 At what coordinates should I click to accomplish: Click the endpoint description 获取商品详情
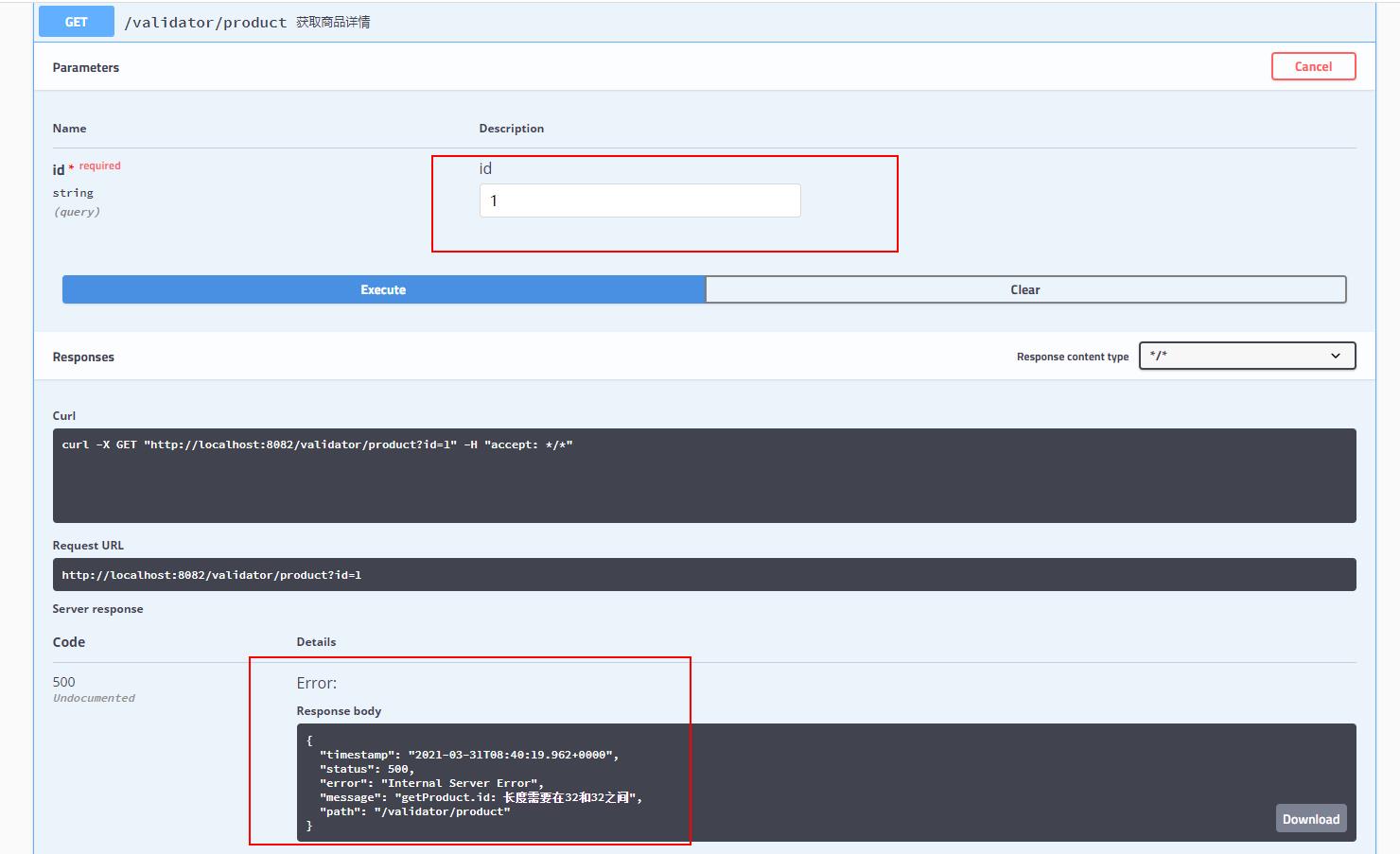(x=333, y=22)
